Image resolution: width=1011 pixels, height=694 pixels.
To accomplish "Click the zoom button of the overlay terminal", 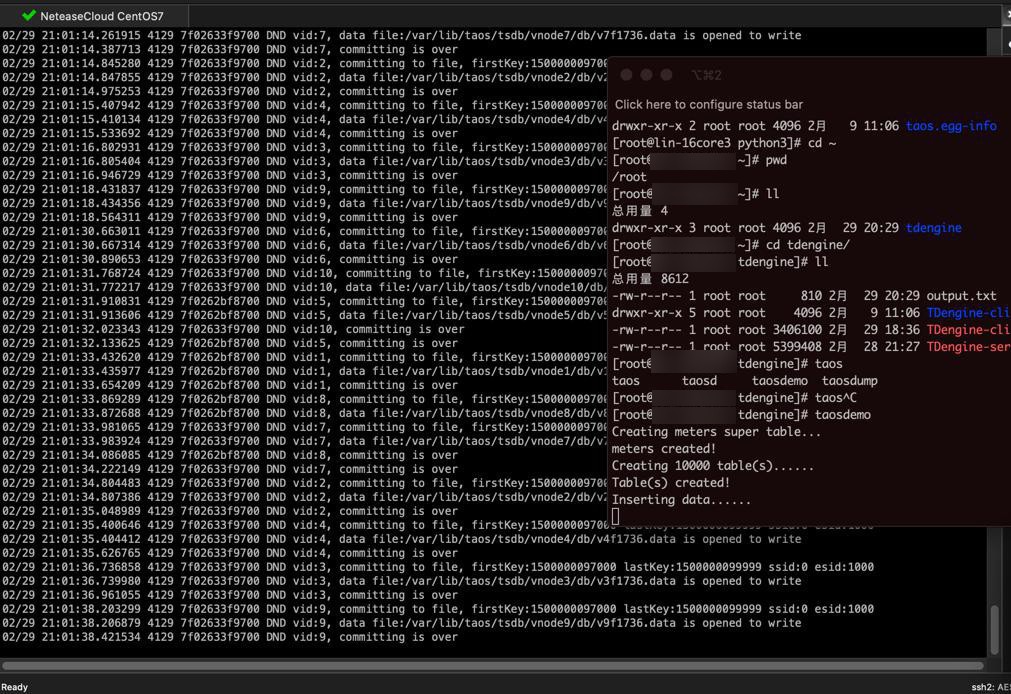I will [x=667, y=75].
